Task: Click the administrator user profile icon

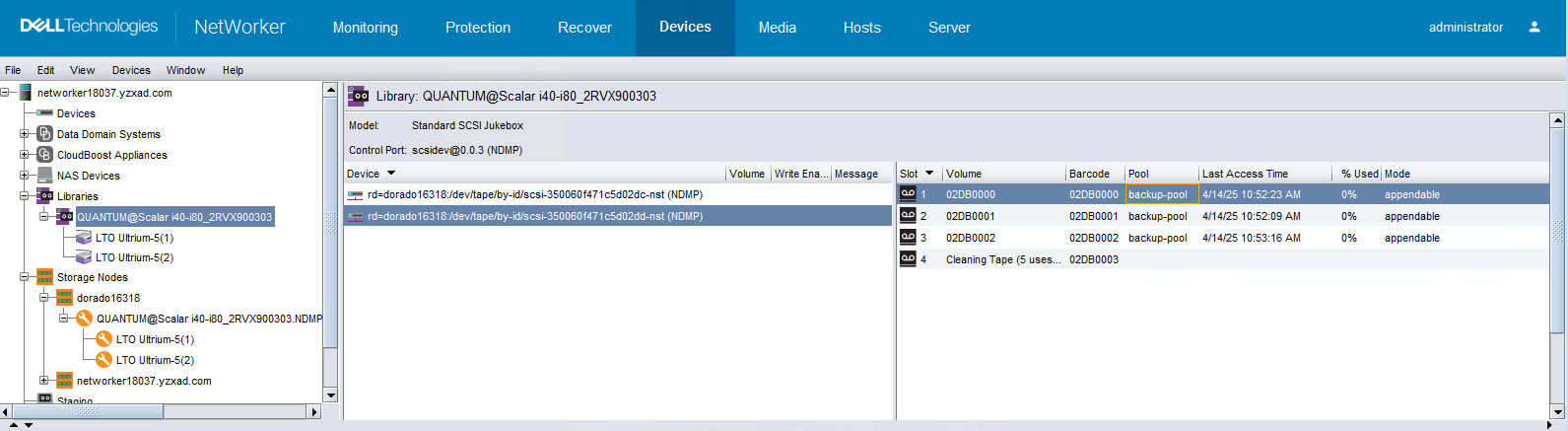Action: [1534, 28]
